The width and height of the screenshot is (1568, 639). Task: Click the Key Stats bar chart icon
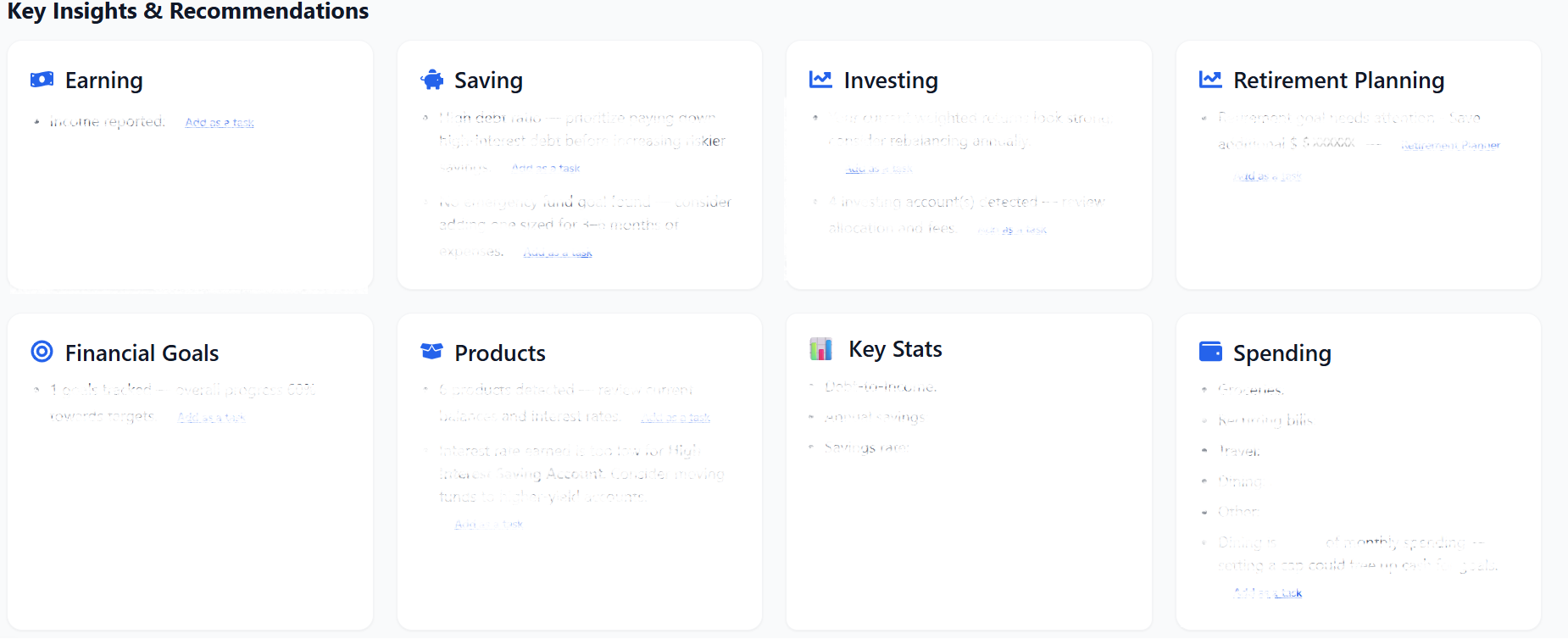(x=820, y=347)
